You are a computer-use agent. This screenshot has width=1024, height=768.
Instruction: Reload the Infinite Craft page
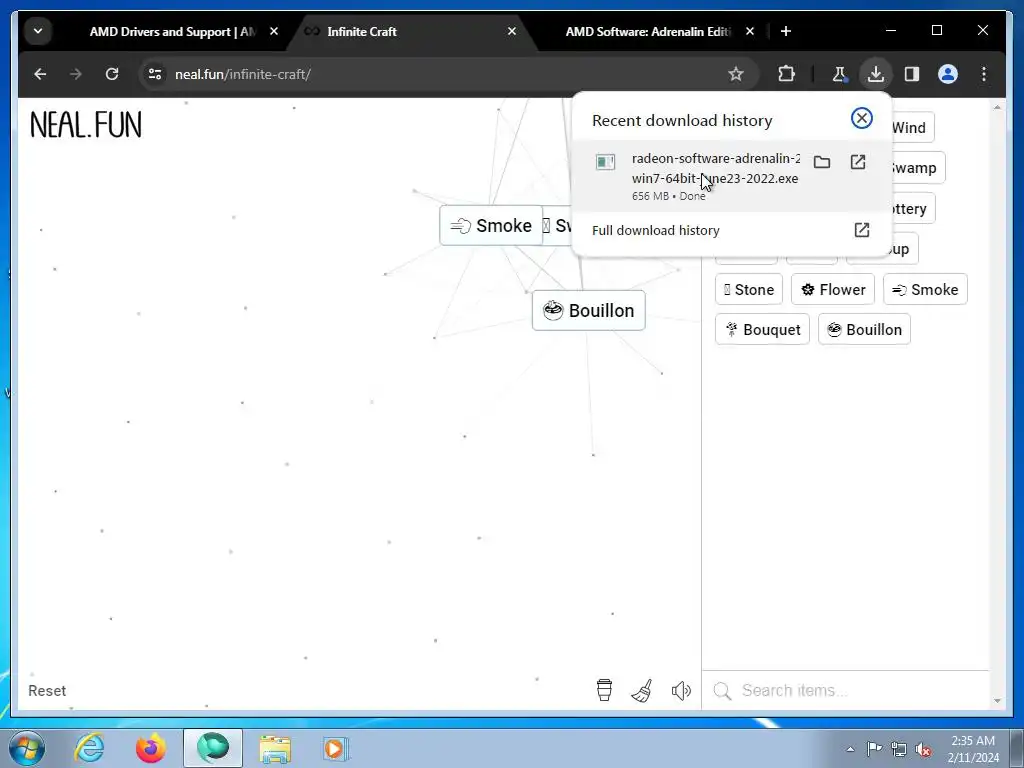(x=112, y=74)
